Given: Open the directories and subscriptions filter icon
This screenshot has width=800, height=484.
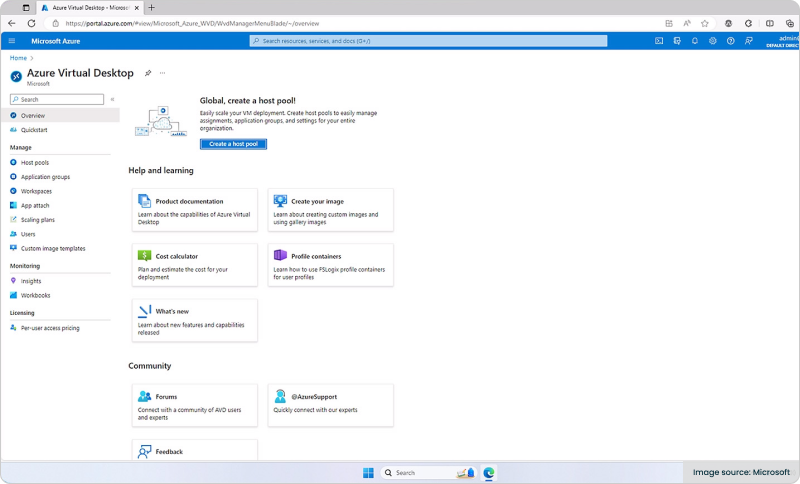Looking at the screenshot, I should (677, 41).
